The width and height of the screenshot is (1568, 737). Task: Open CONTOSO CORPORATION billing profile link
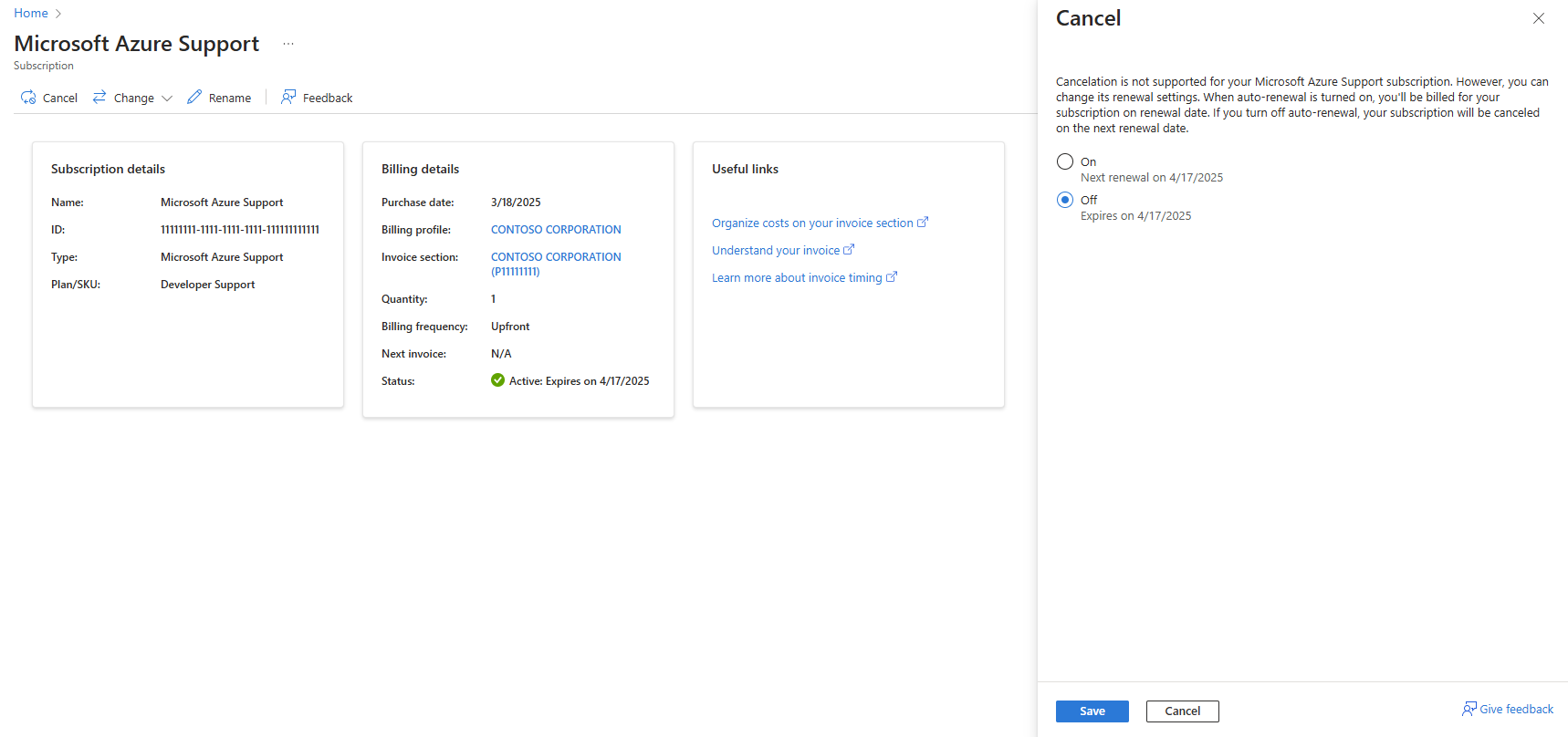[556, 230]
